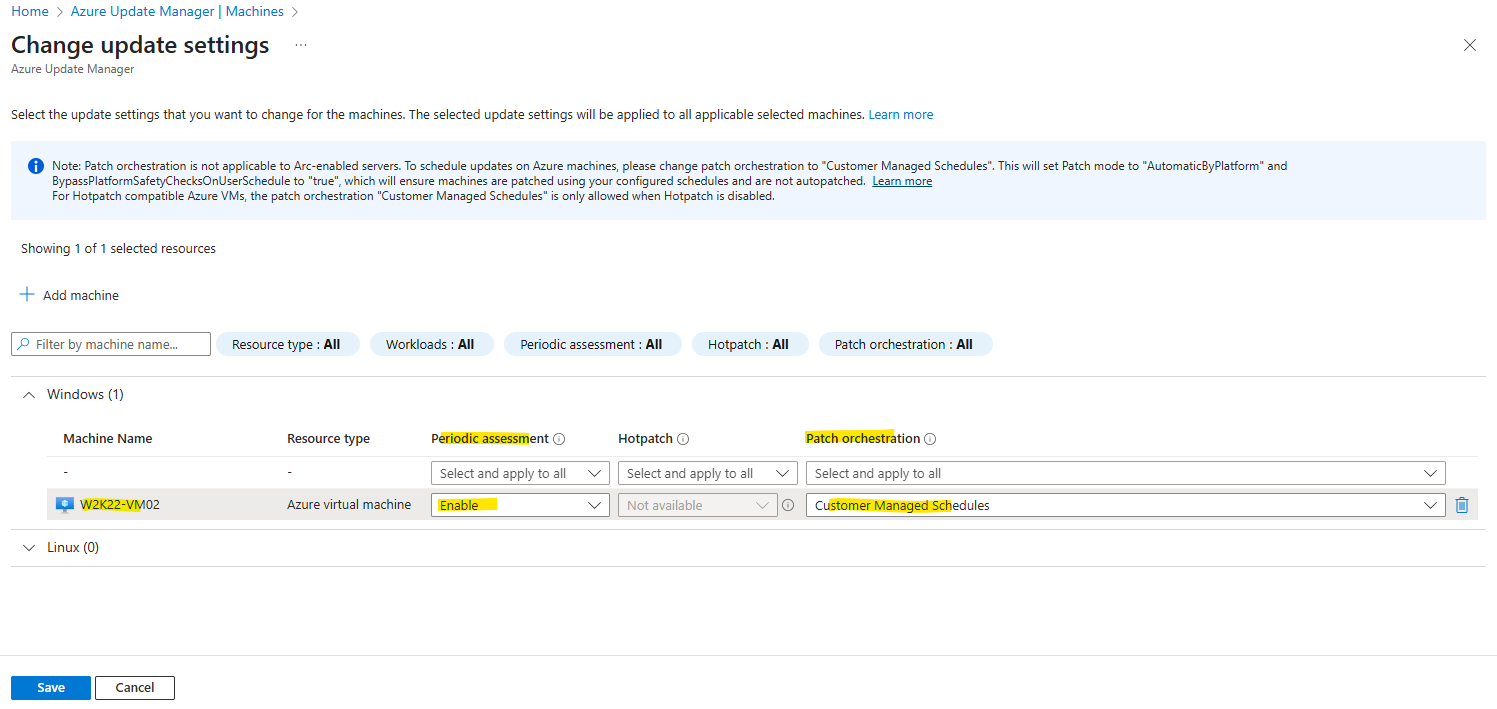The width and height of the screenshot is (1497, 709).
Task: Click the Azure virtual machine cell
Action: (349, 505)
